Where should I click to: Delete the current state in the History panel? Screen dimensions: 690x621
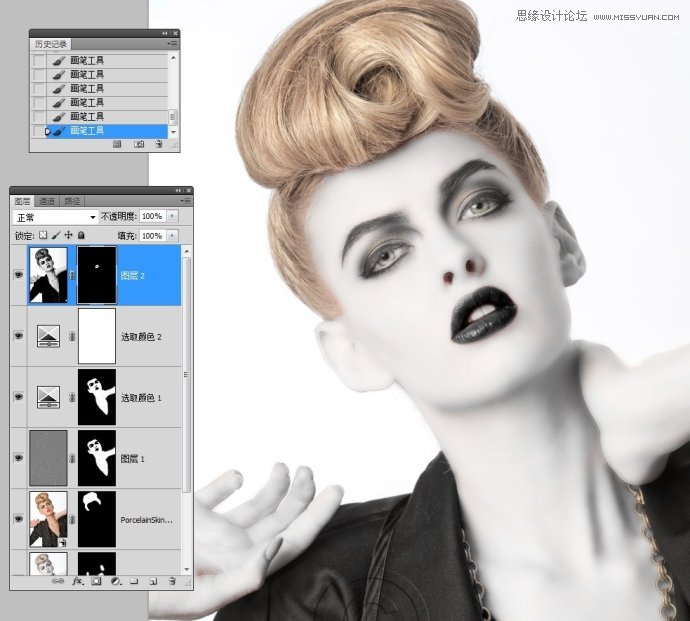pos(158,144)
